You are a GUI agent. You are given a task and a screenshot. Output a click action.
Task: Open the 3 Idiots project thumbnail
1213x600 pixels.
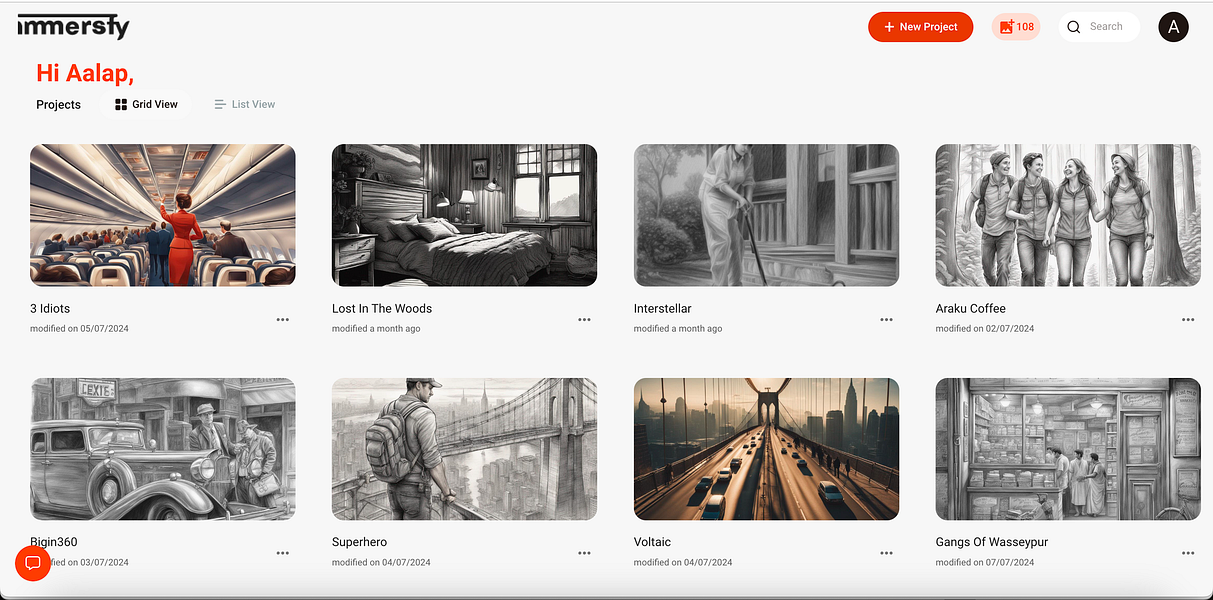click(x=163, y=215)
